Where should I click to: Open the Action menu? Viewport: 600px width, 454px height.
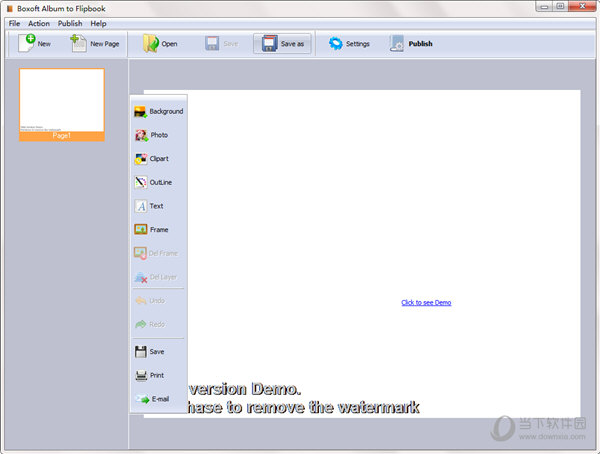(39, 23)
